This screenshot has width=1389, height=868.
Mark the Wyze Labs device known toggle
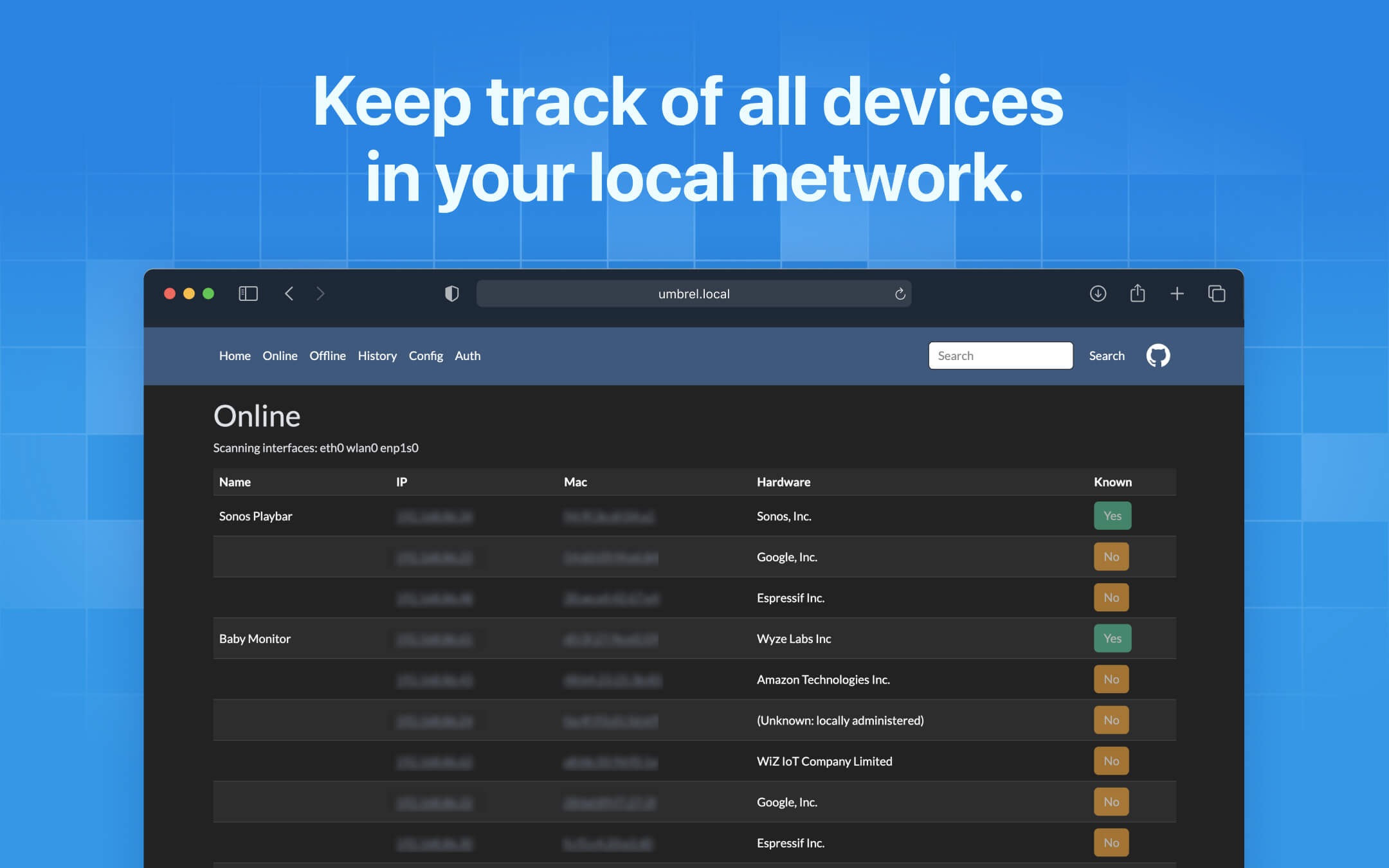tap(1112, 638)
